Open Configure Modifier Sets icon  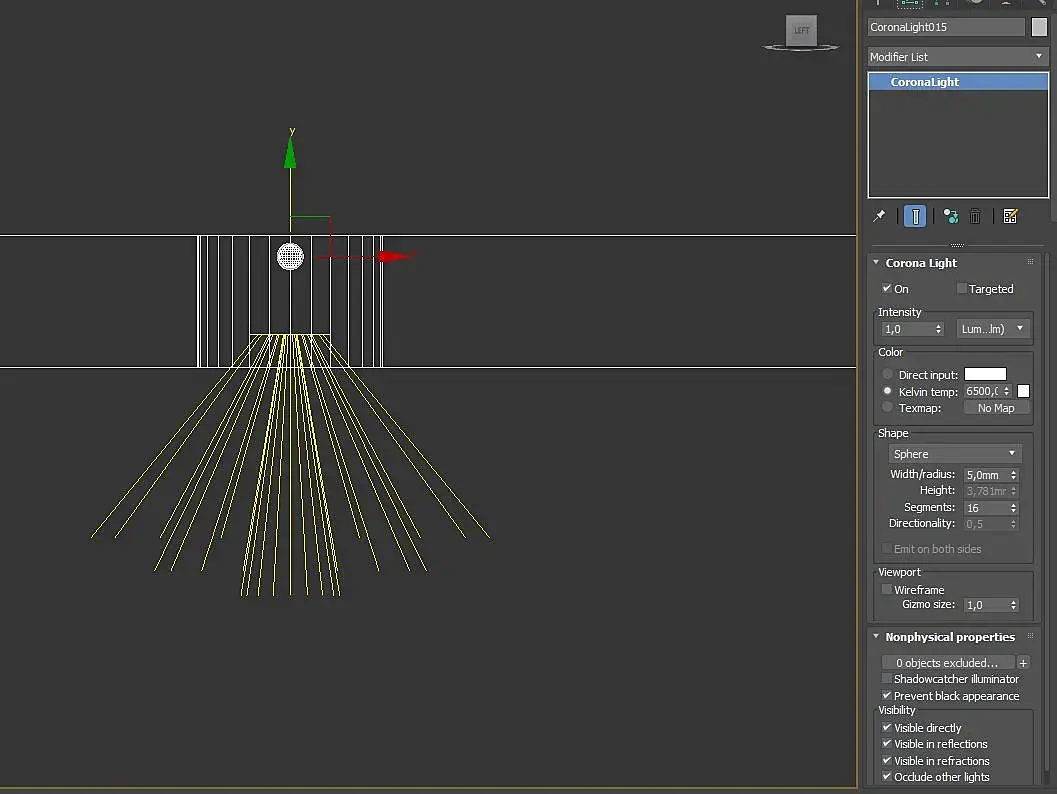(x=1010, y=216)
